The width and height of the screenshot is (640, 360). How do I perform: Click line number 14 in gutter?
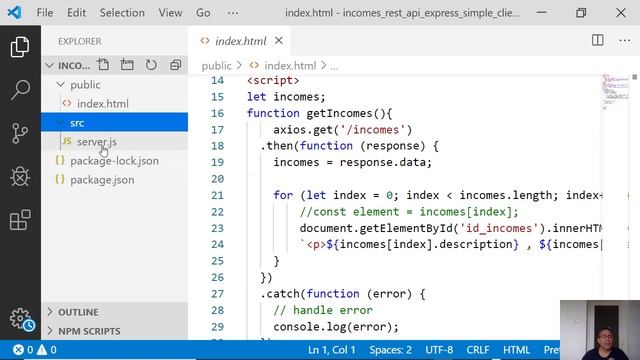tap(217, 80)
